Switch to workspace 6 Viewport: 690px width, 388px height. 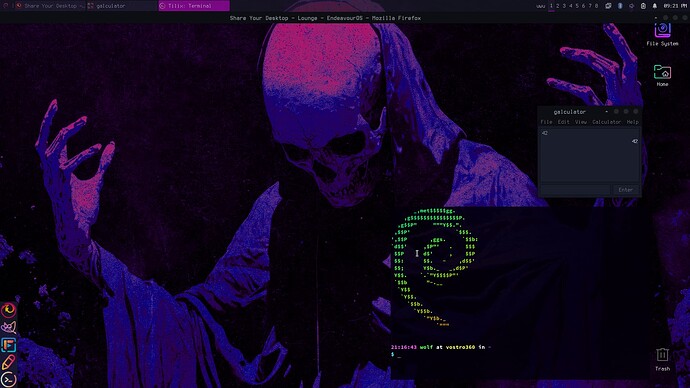click(584, 6)
